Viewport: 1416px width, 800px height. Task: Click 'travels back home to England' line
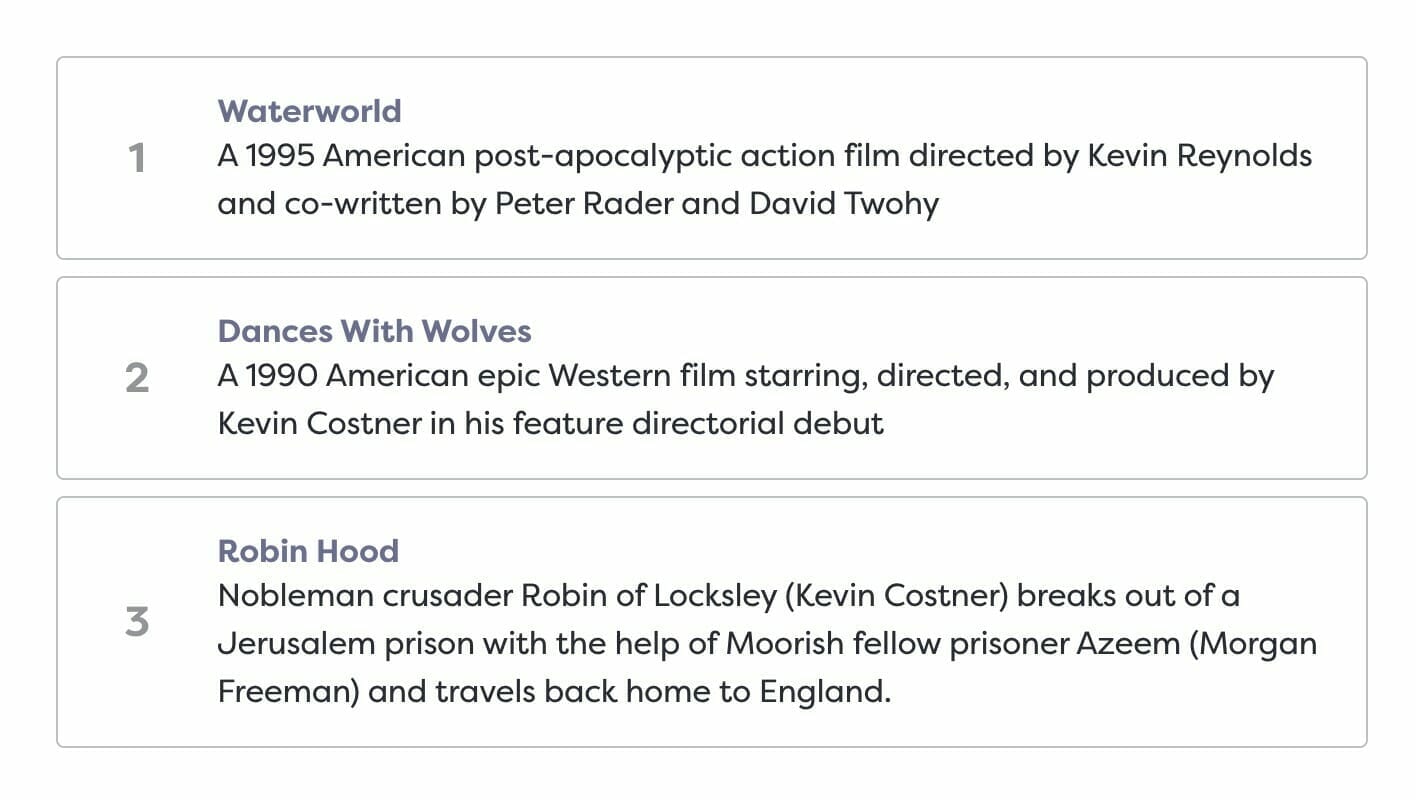point(554,692)
